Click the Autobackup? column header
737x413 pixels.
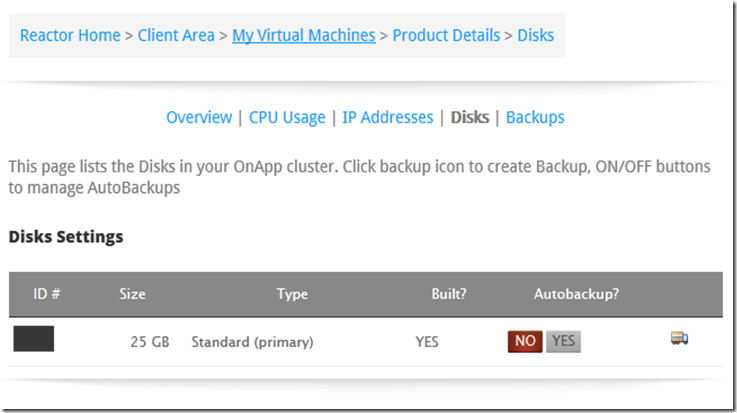coord(576,294)
